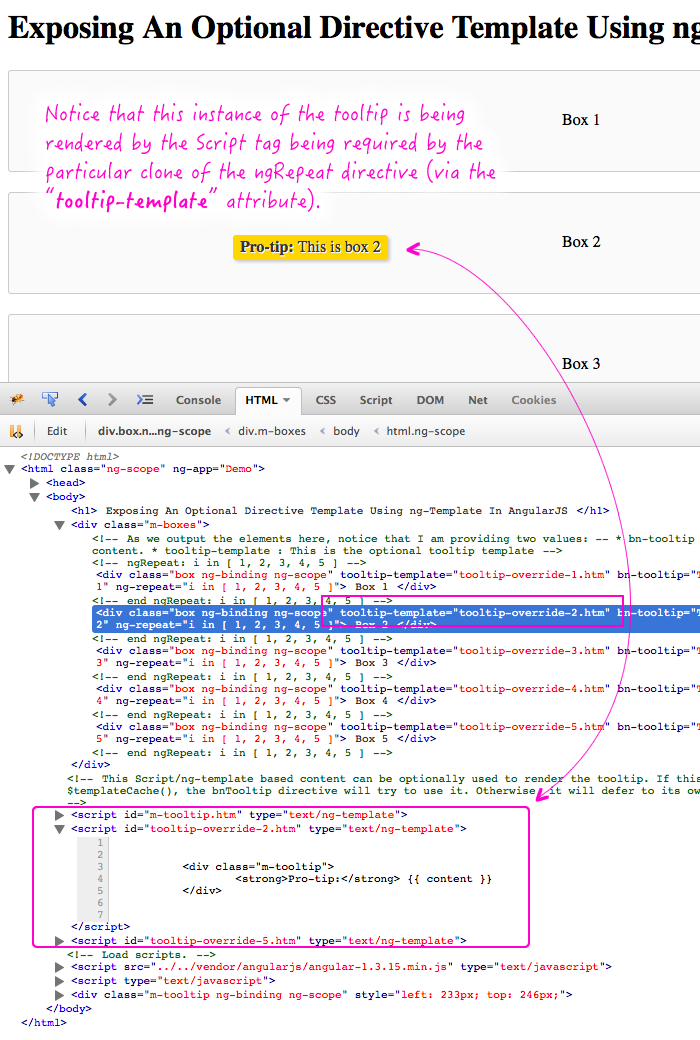Collapse the div m-boxes node
Viewport: 700px width, 1040px height.
60,525
